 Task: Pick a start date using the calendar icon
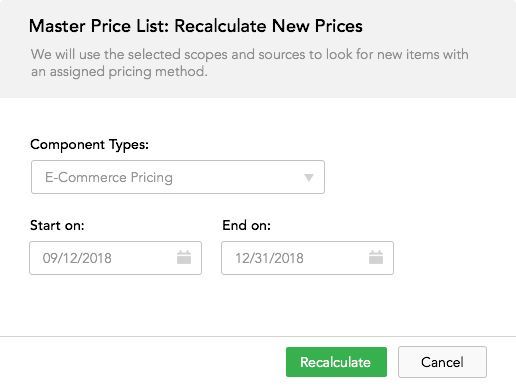tap(184, 257)
